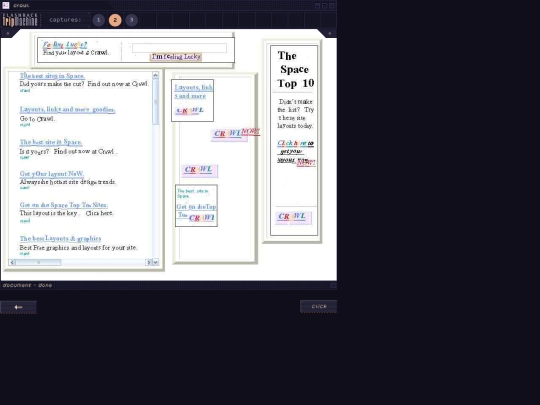Viewport: 540px width, 405px height.
Task: Click the back arrow button
Action: [18, 307]
